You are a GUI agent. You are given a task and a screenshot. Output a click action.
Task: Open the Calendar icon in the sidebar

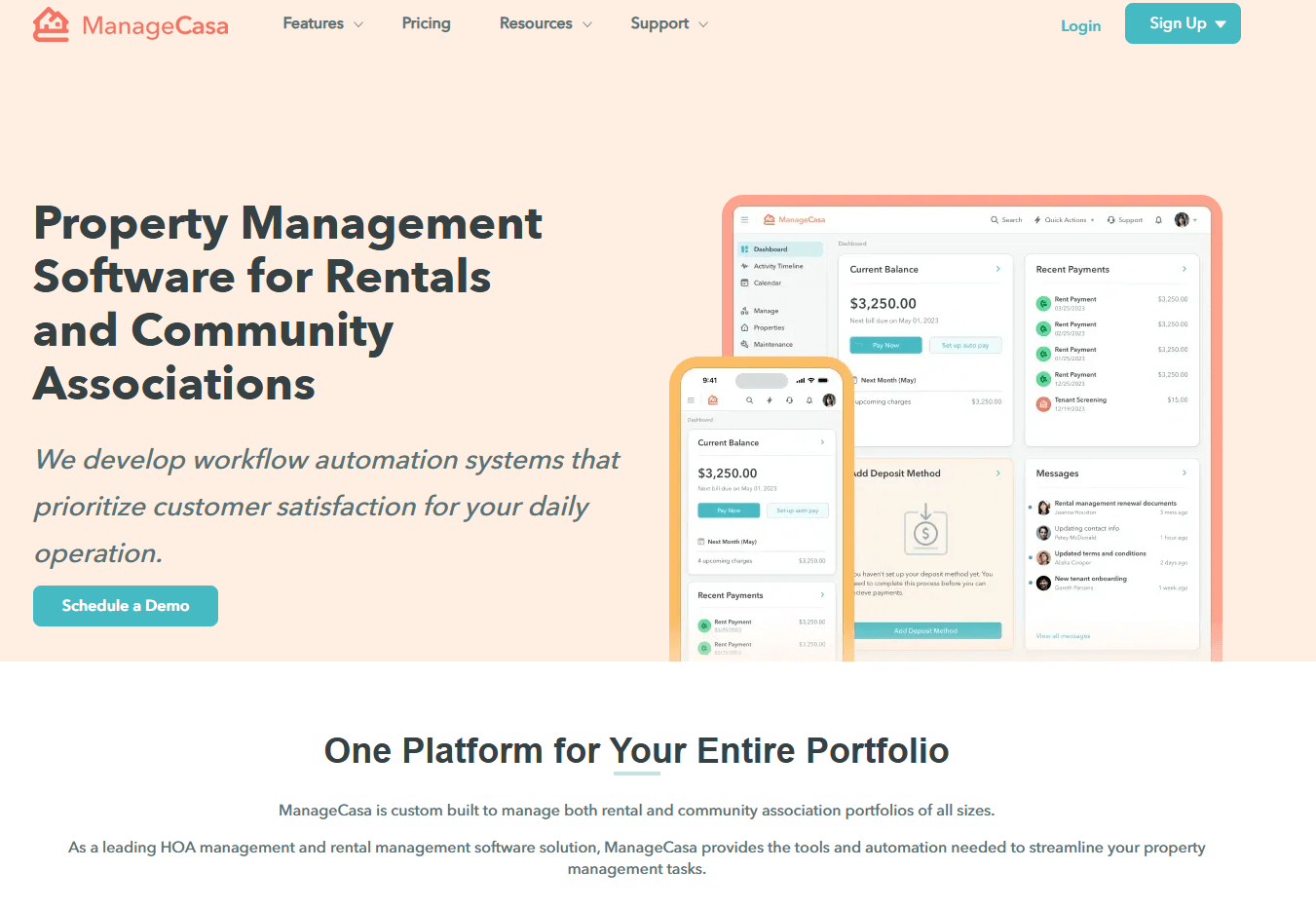[x=745, y=283]
